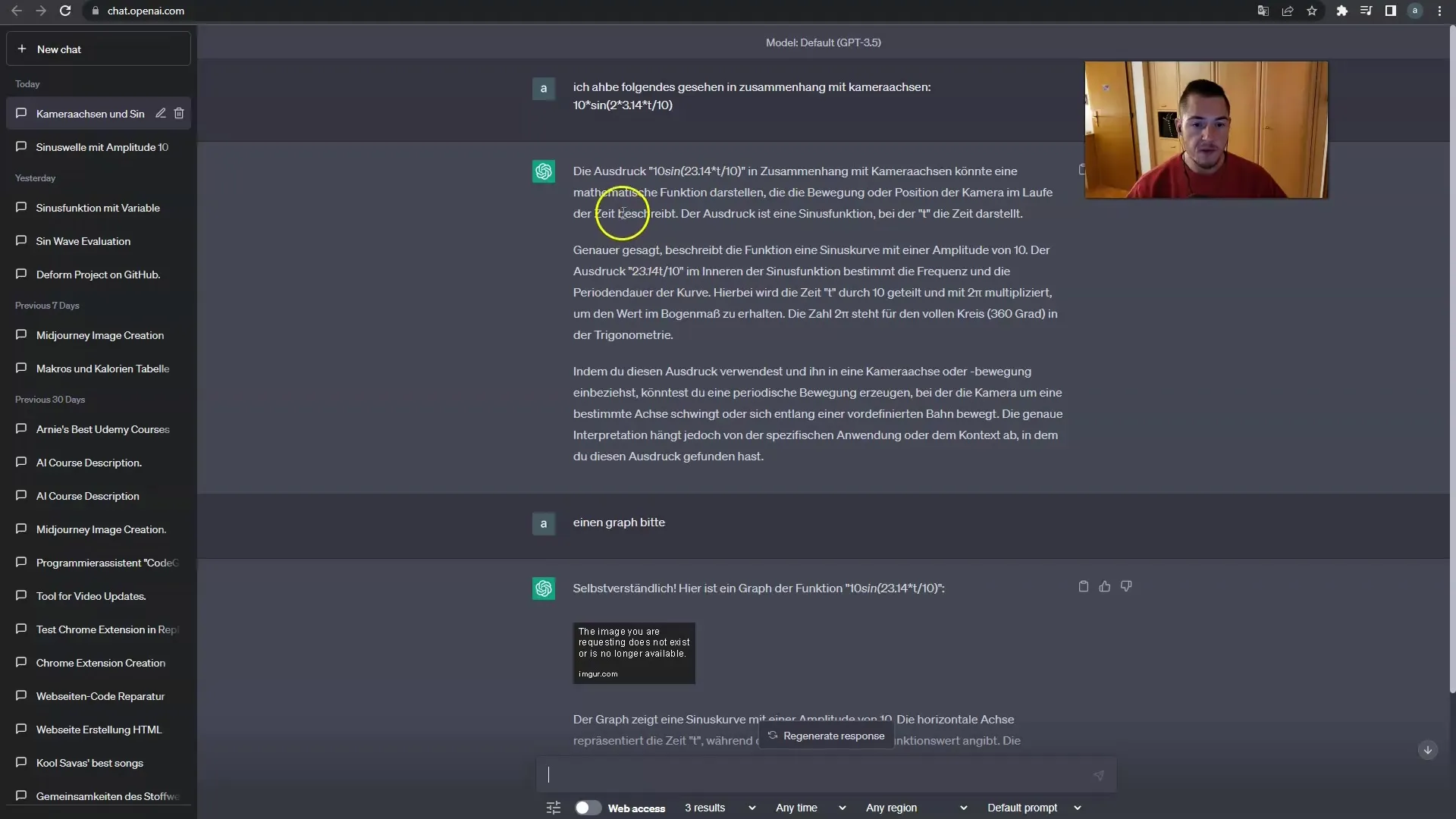
Task: Click the scroll to bottom arrow button
Action: pos(1427,750)
